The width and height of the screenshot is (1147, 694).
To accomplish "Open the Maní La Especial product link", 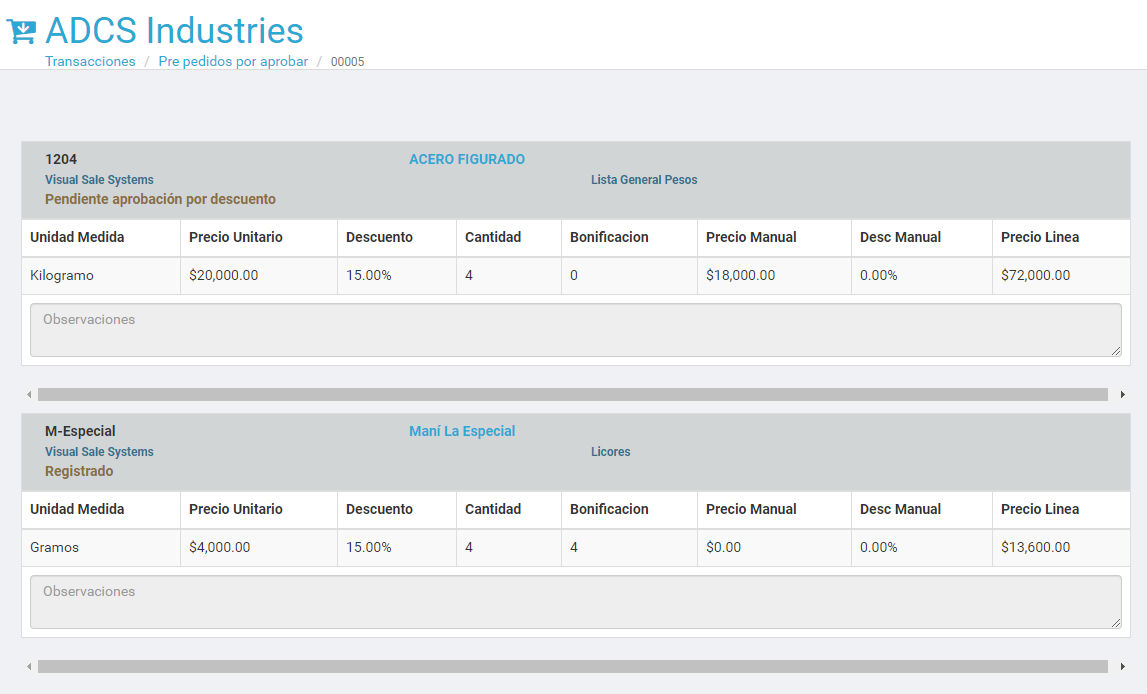I will click(x=462, y=431).
